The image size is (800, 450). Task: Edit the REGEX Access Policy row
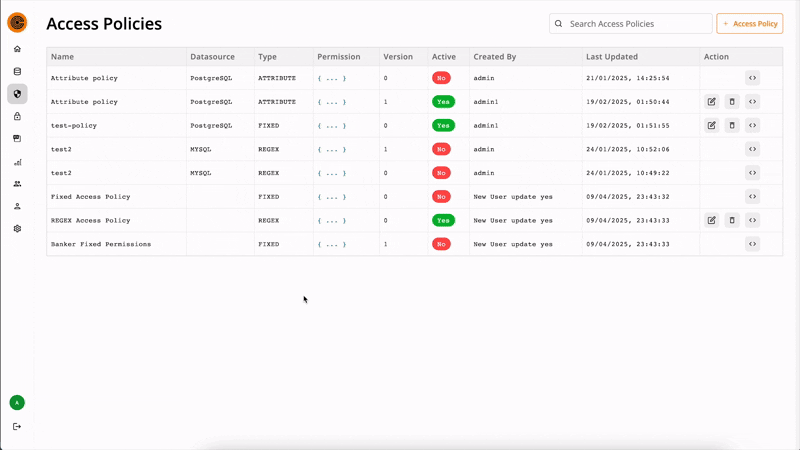click(x=711, y=220)
